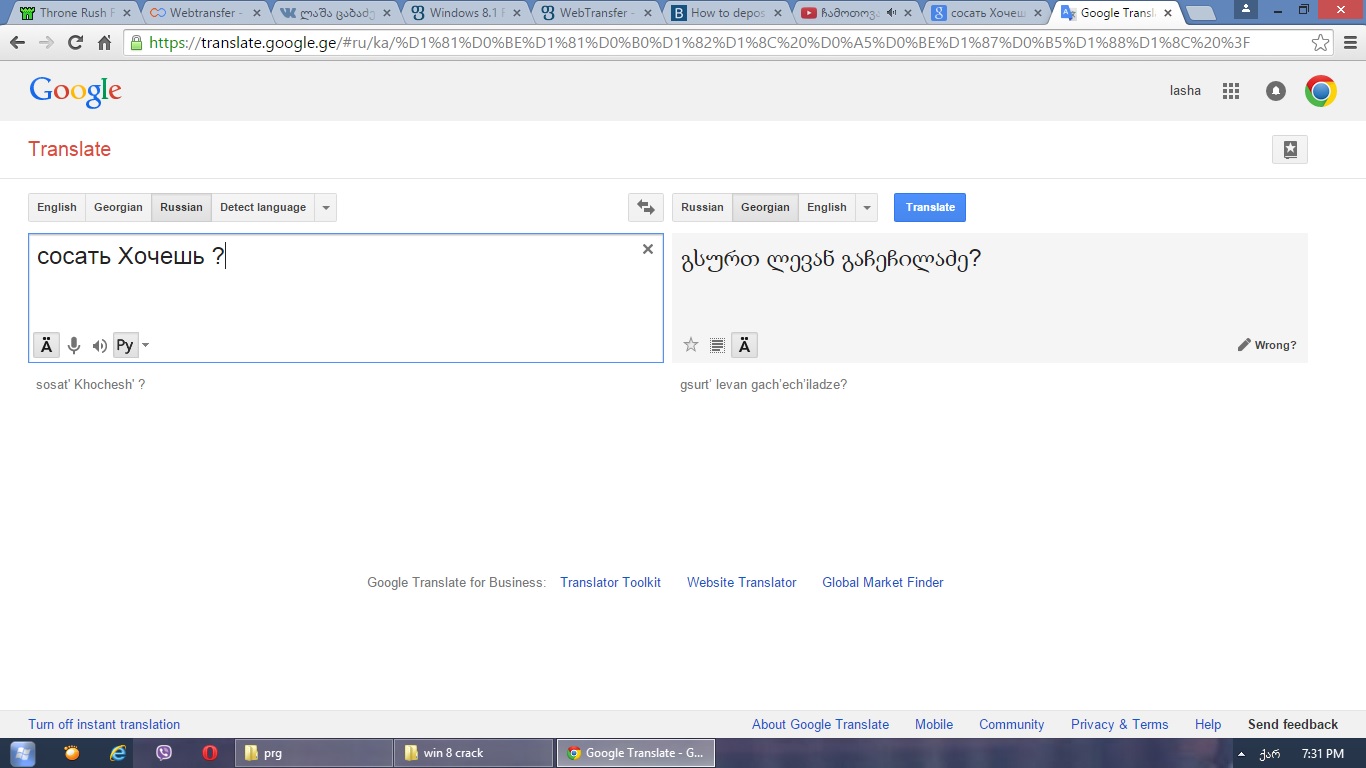Open Opera browser from the taskbar
Screen dimensions: 1366x768
(210, 753)
